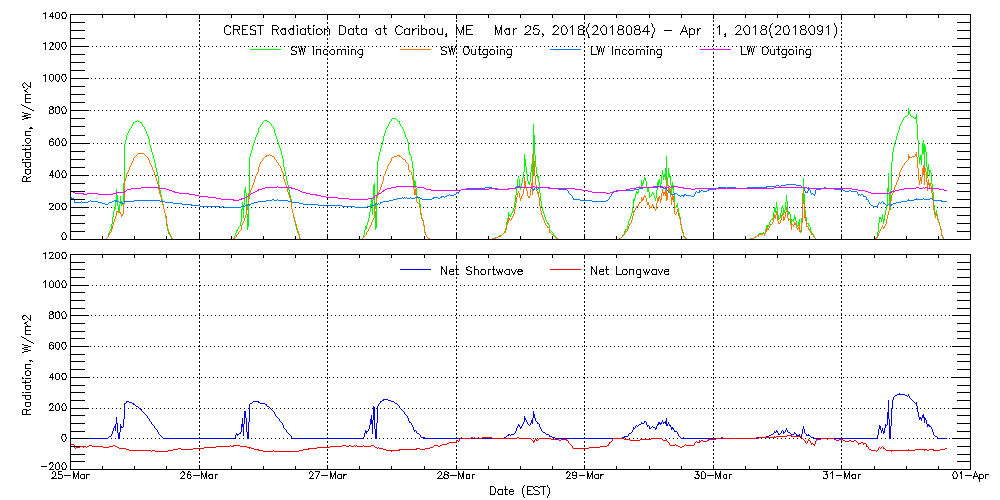Click the 01-Apr date tick label

(968, 477)
